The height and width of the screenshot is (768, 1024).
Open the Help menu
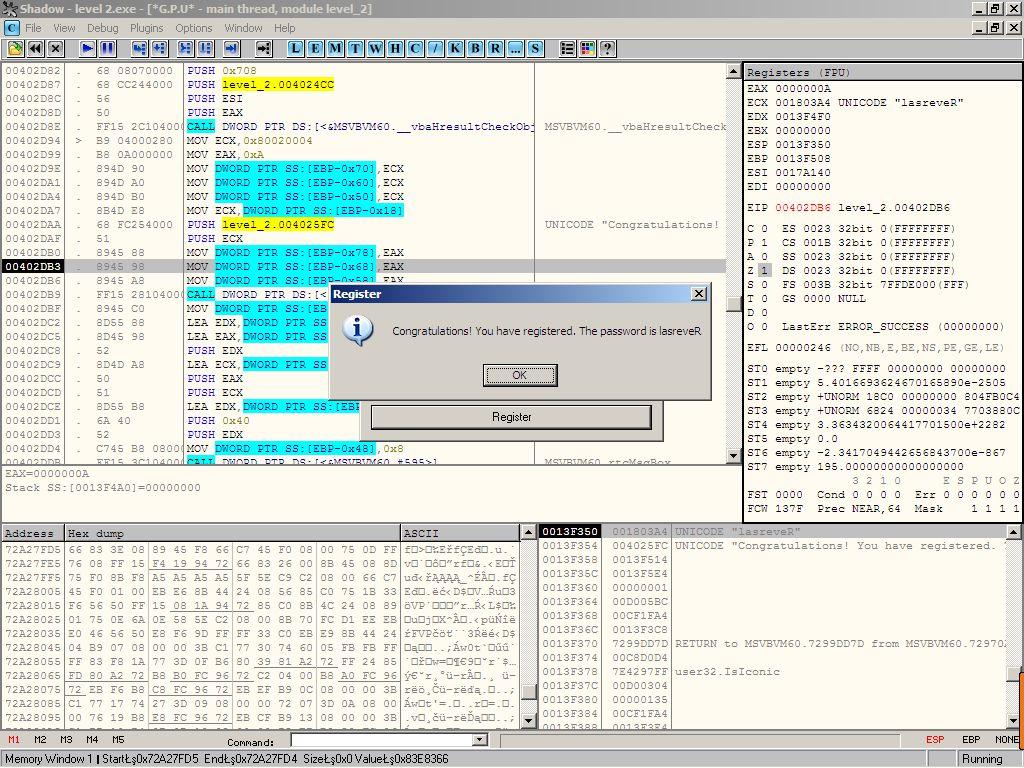coord(284,28)
